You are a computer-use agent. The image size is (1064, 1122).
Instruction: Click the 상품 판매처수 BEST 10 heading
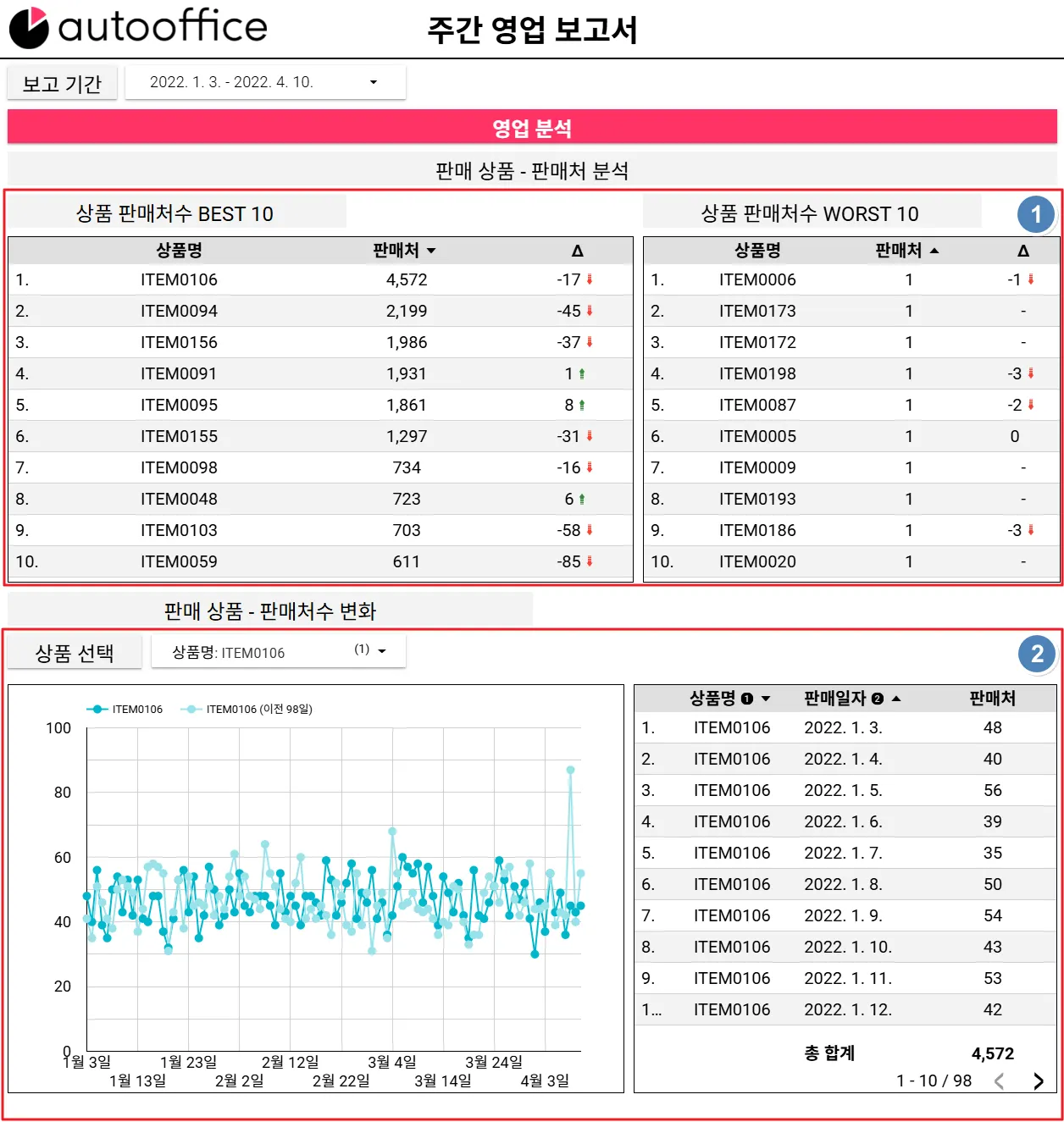pyautogui.click(x=175, y=213)
